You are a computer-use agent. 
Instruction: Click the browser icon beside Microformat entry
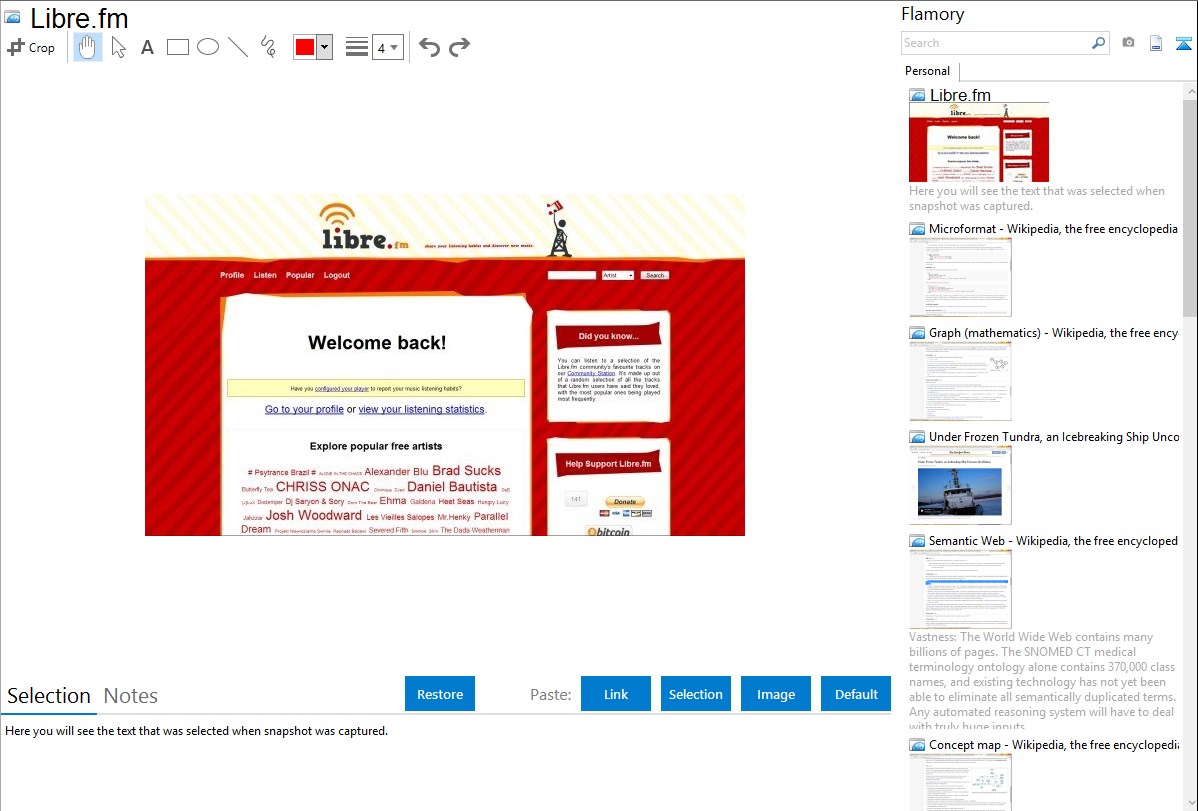[917, 229]
